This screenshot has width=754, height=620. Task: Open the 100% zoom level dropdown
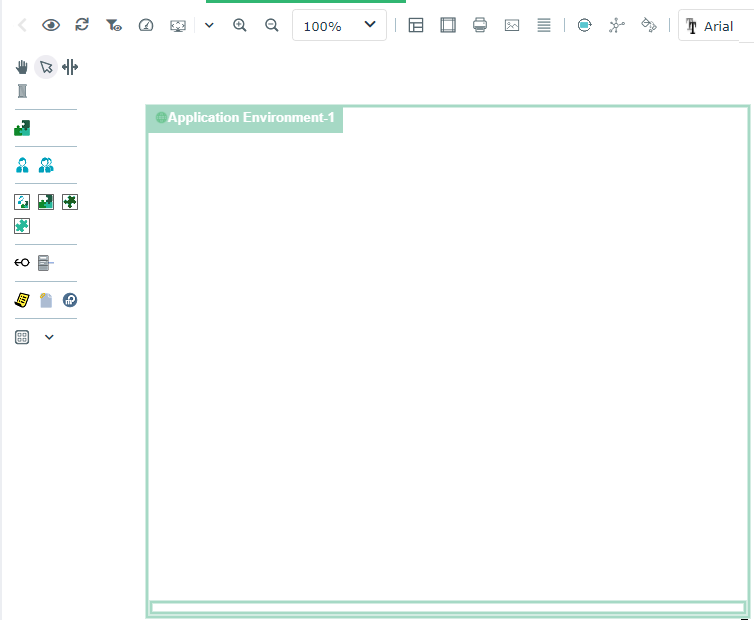339,25
